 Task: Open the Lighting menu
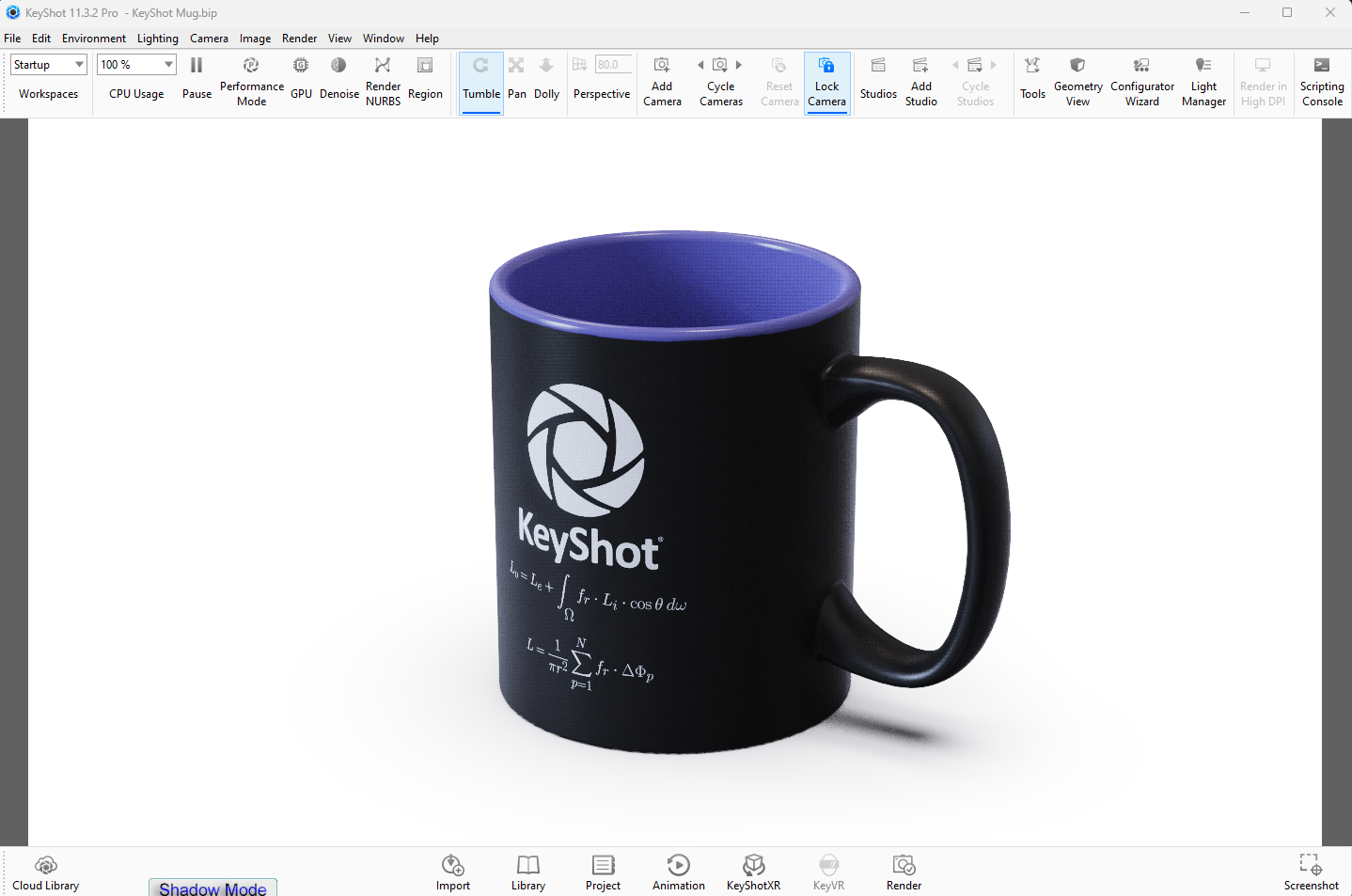click(x=158, y=39)
